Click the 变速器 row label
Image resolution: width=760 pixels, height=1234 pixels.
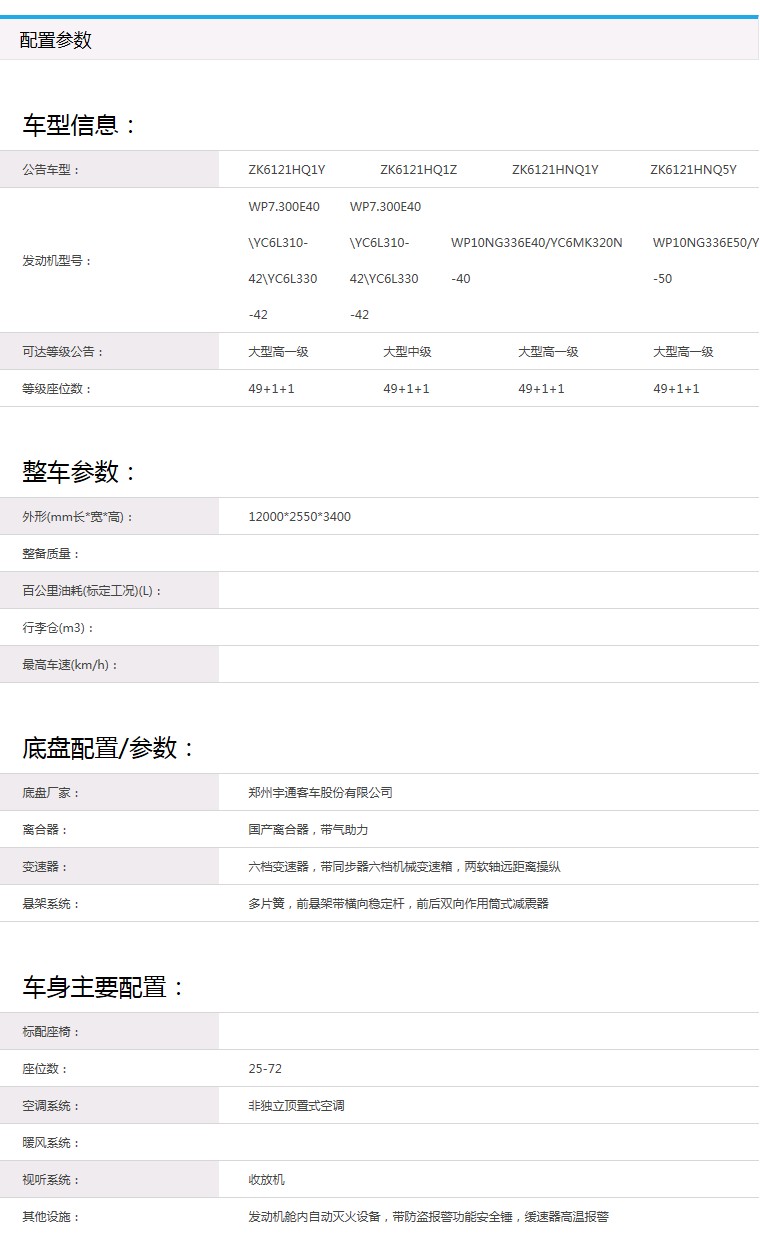(x=45, y=867)
